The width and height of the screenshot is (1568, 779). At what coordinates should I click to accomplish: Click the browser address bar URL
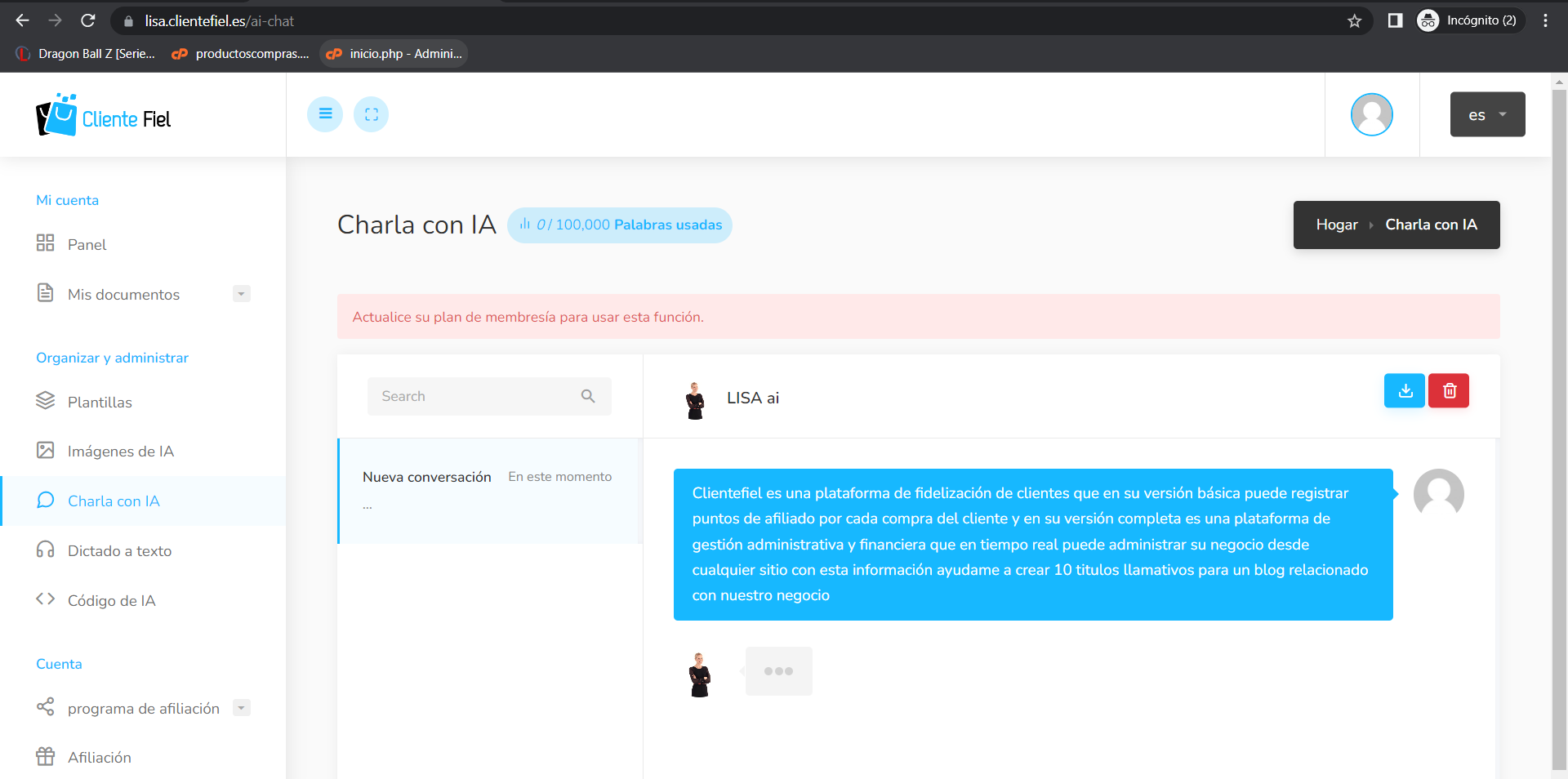click(219, 21)
